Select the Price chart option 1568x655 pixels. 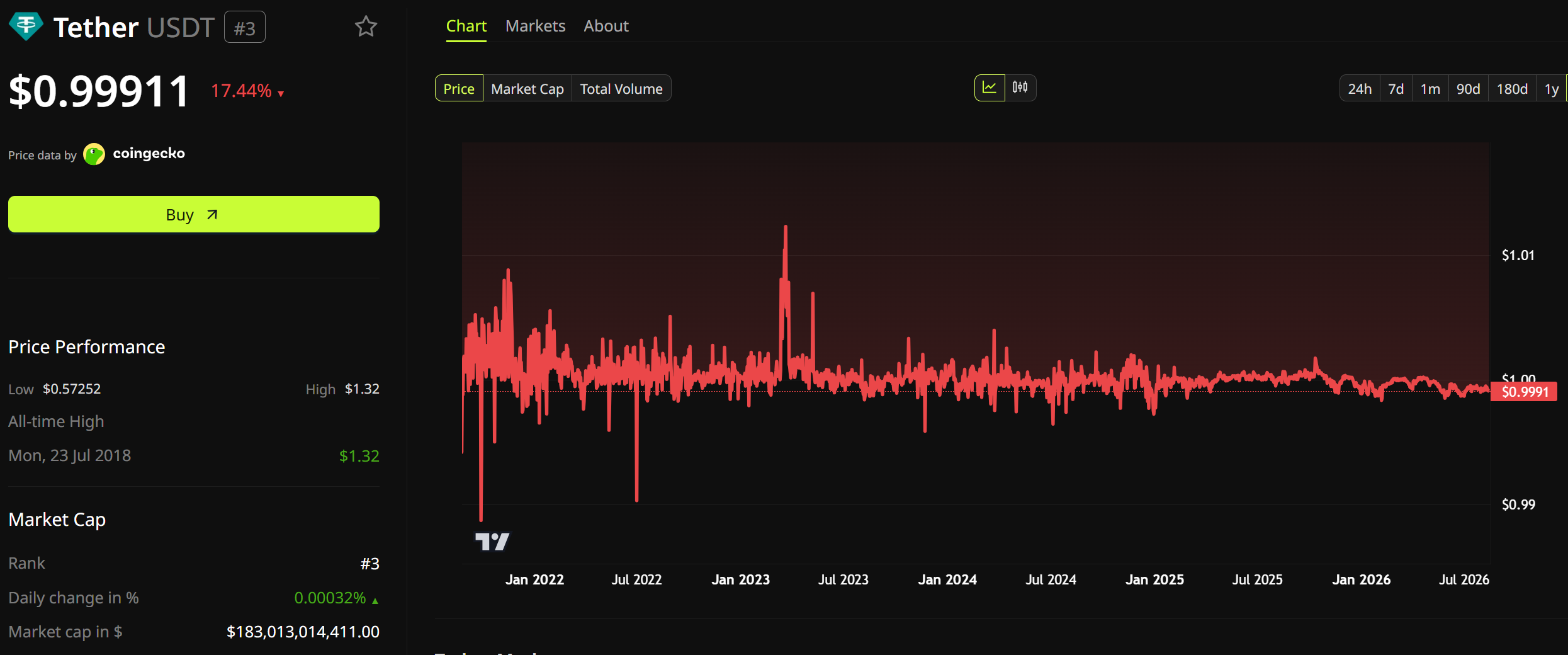pyautogui.click(x=459, y=89)
